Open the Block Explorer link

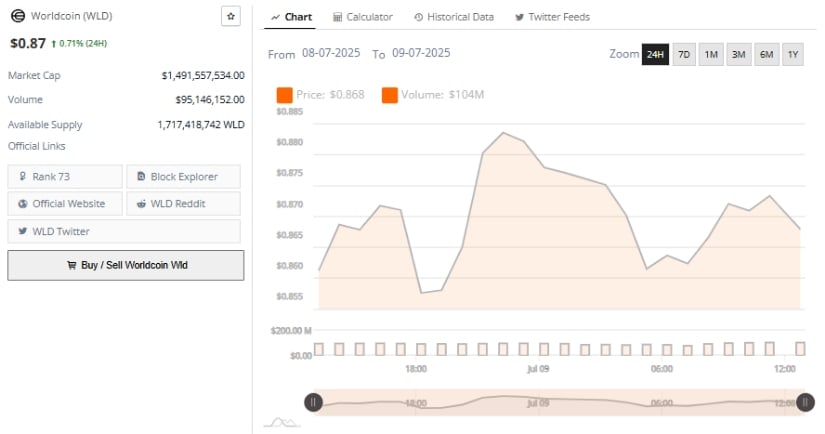183,176
